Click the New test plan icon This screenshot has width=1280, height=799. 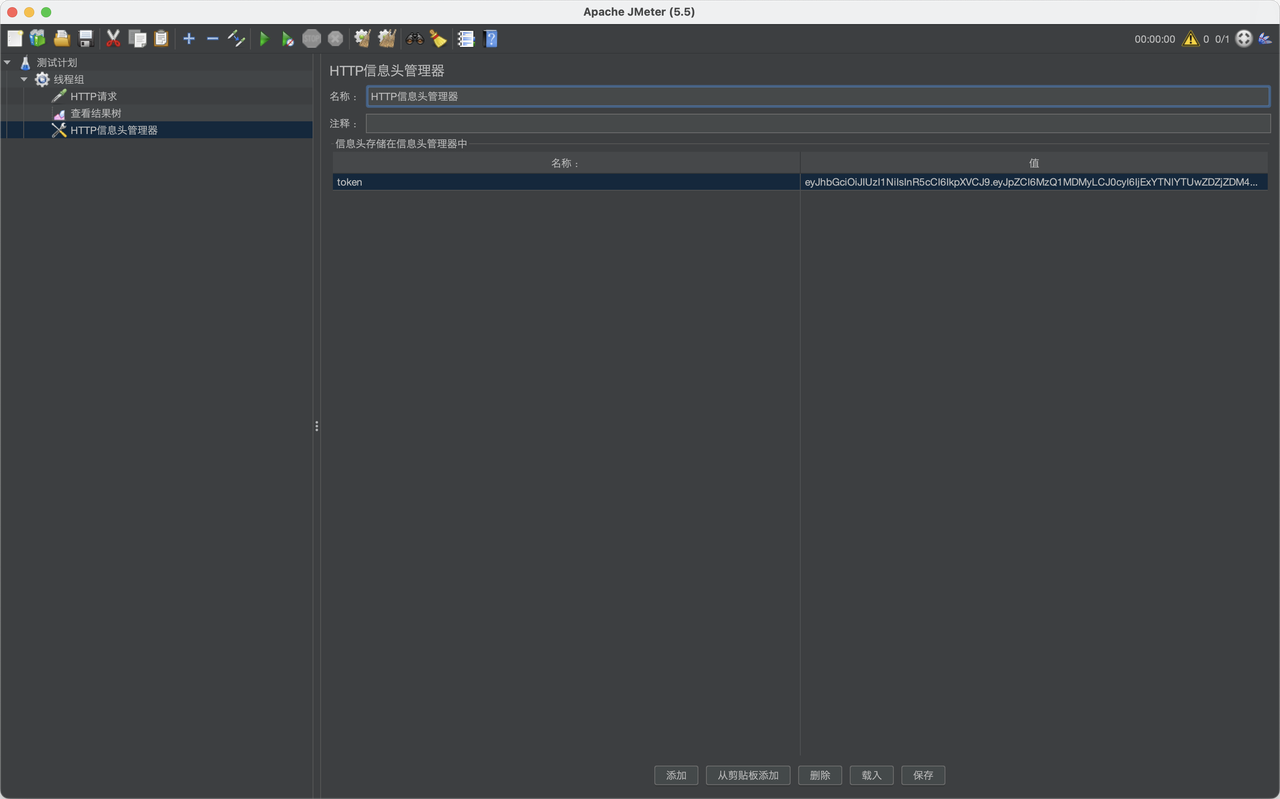click(x=15, y=38)
